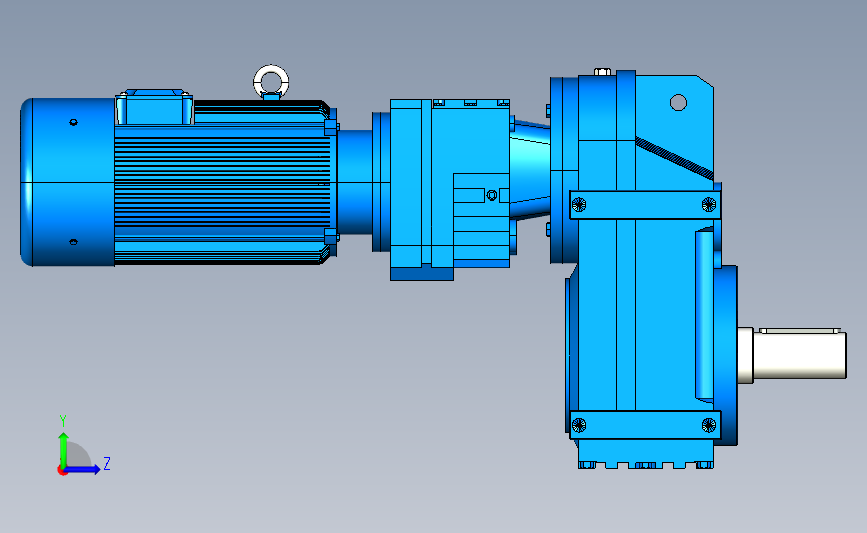Select the round hole in the gearbox upper corner

[678, 103]
